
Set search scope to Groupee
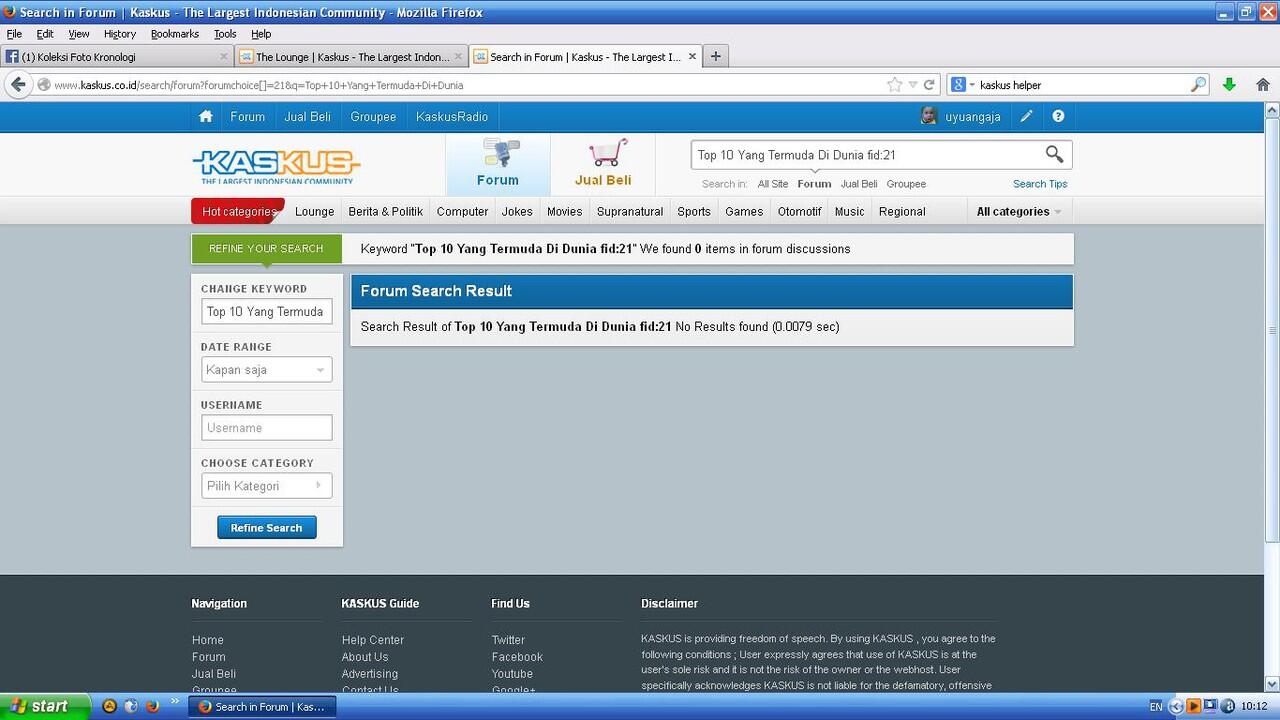click(x=906, y=184)
